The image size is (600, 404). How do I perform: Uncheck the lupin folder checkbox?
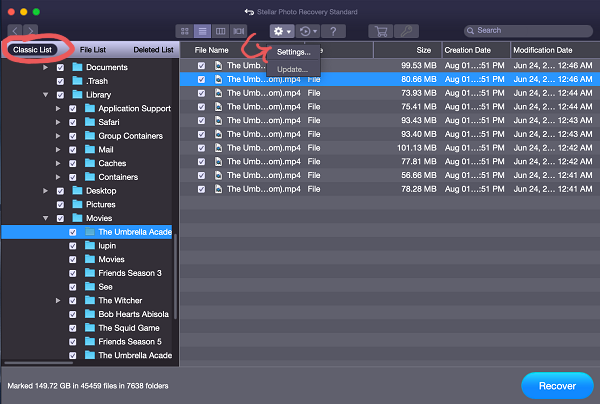tap(72, 246)
